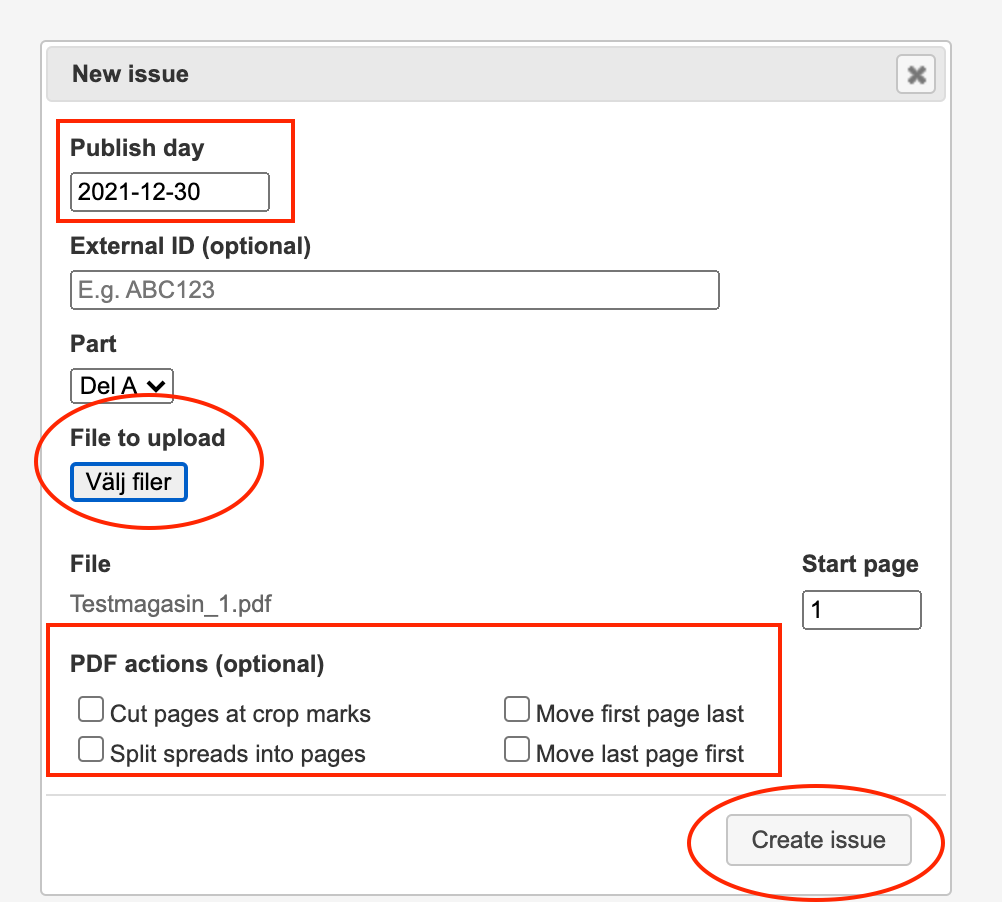
Task: Click the External ID (optional) label
Action: (190, 246)
